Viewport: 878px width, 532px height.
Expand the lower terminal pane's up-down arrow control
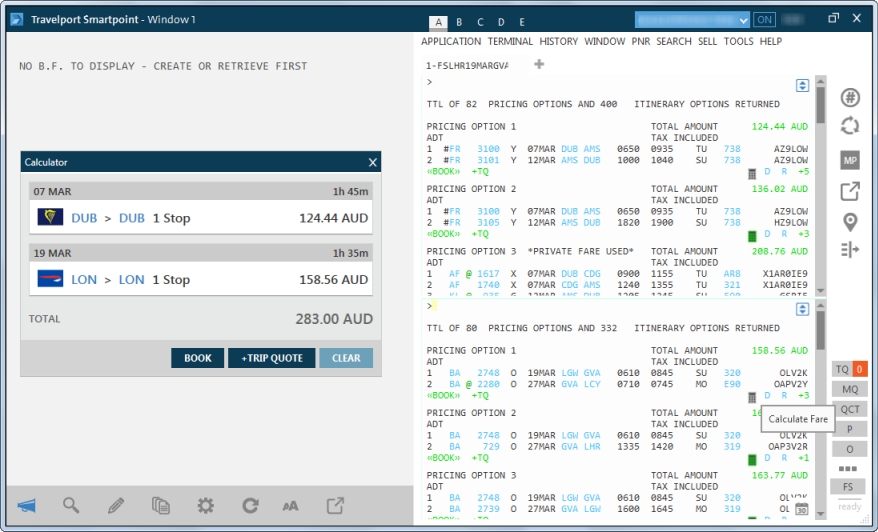tap(802, 310)
